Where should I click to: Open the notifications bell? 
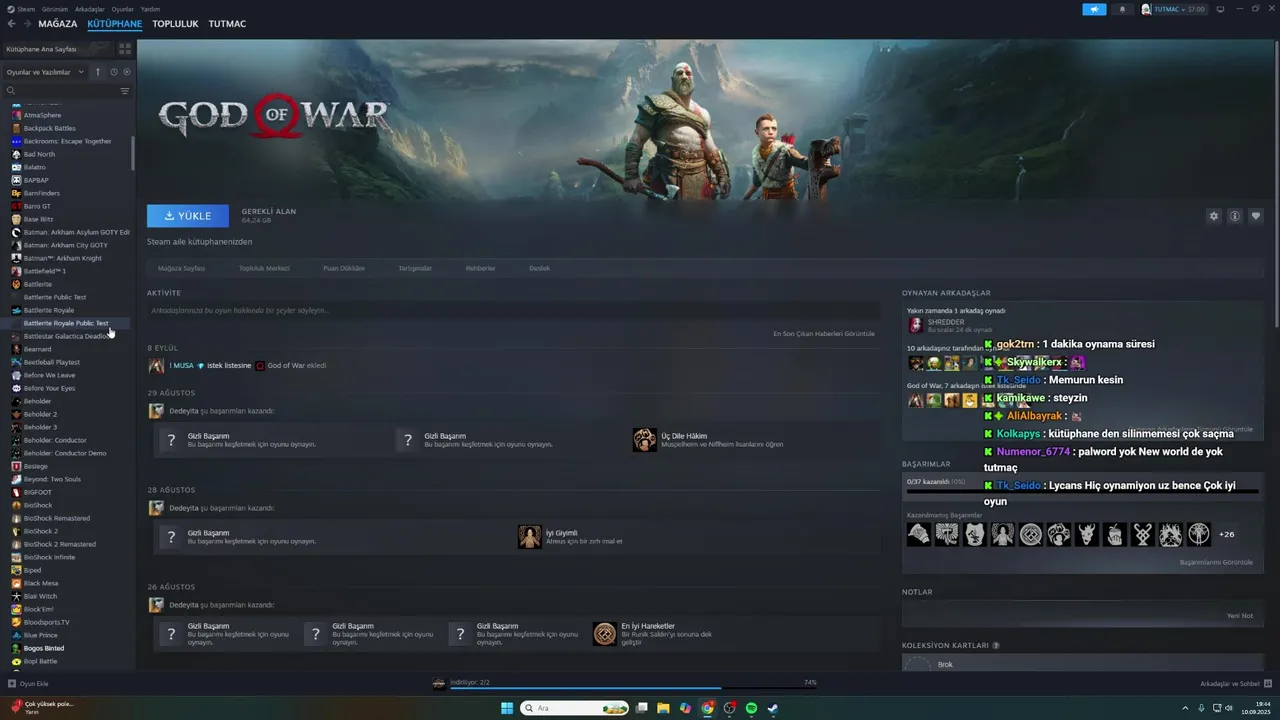click(1122, 9)
